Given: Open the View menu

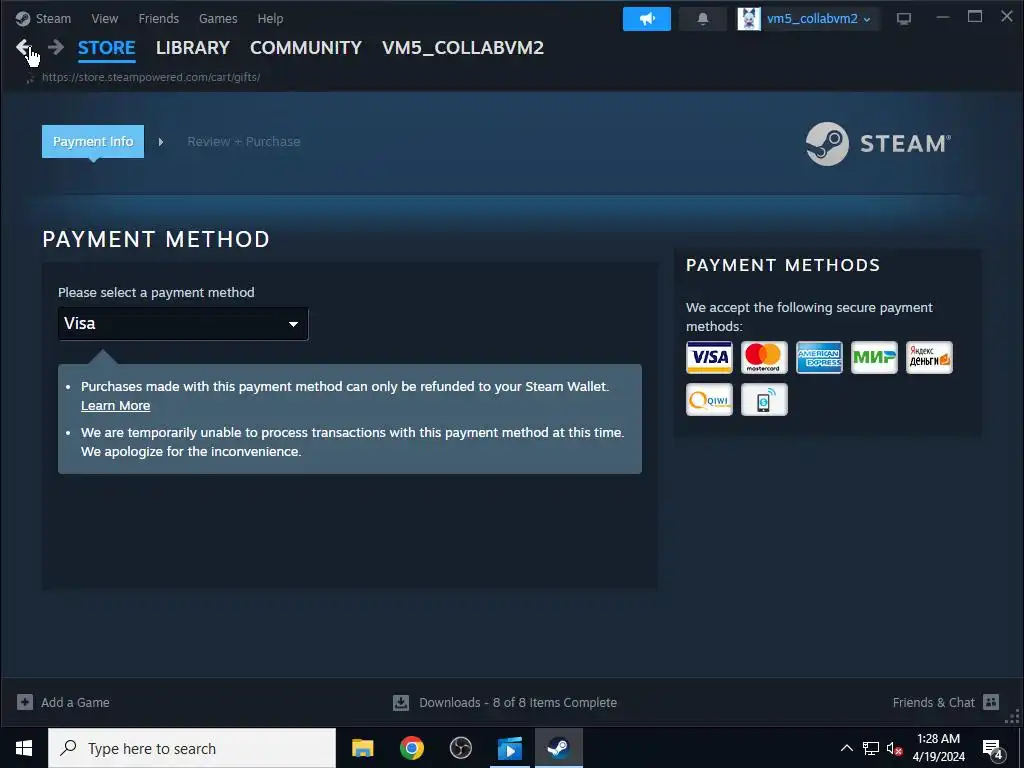Looking at the screenshot, I should pos(104,19).
